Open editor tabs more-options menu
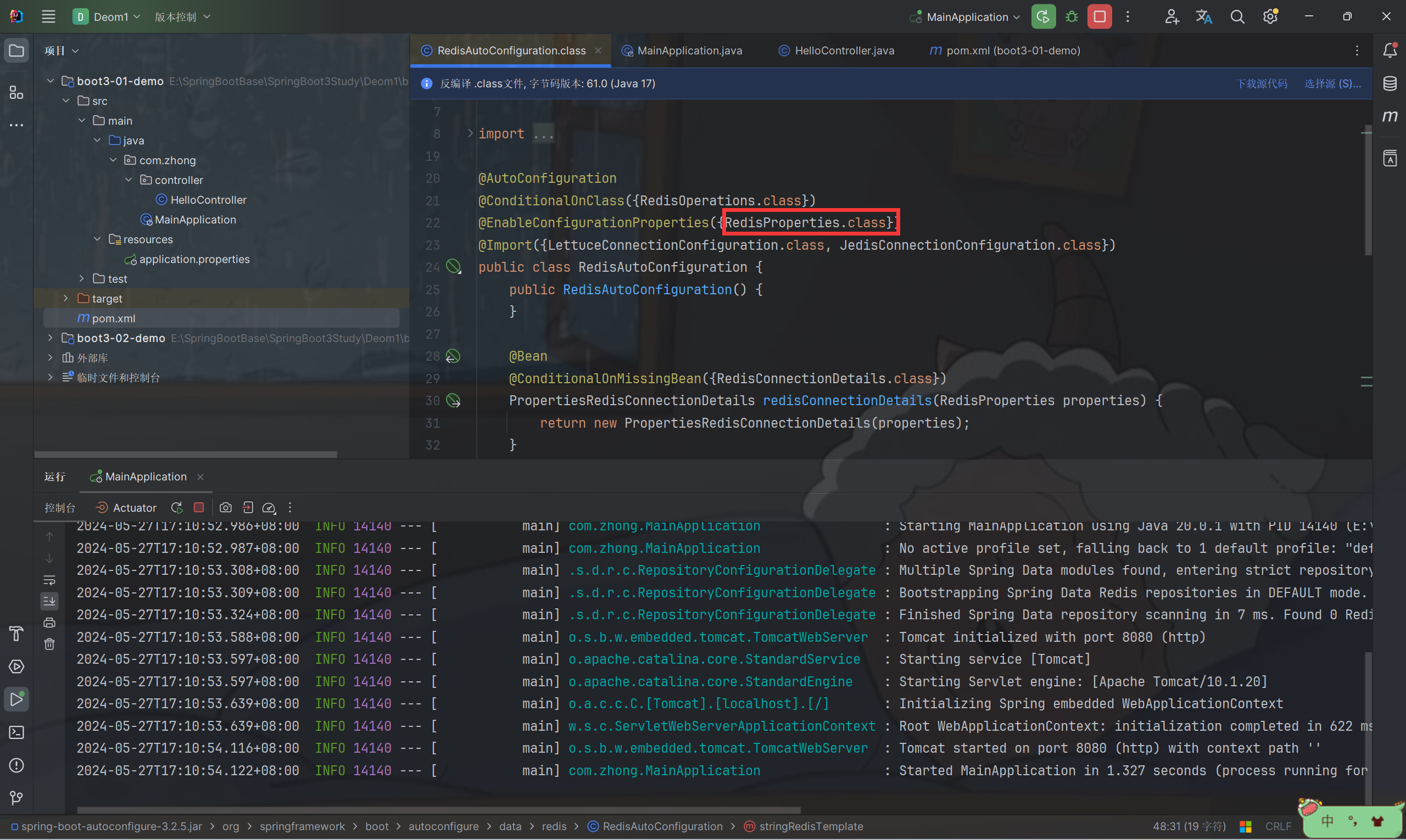The width and height of the screenshot is (1406, 840). click(1357, 51)
